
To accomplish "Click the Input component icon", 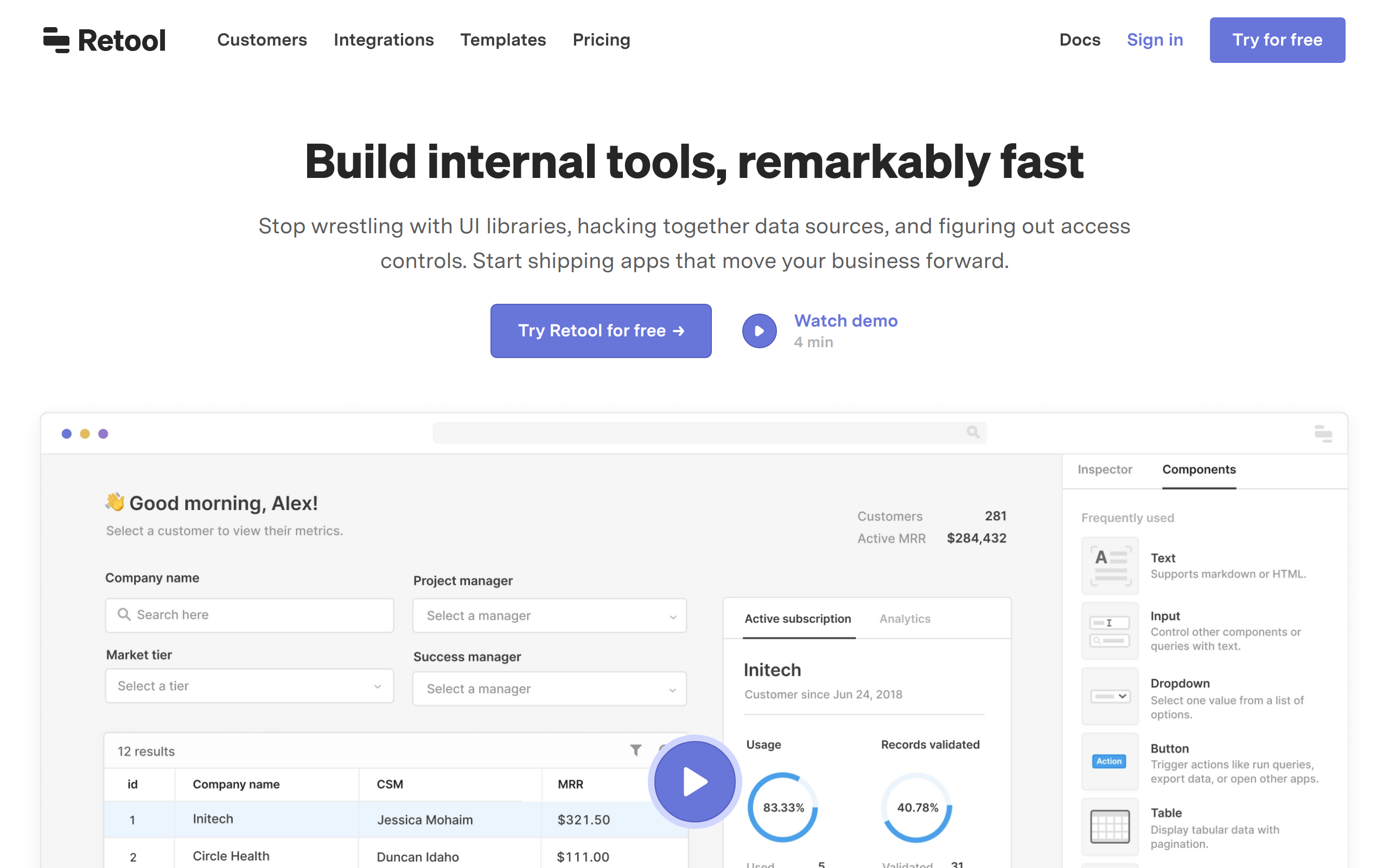I will [1110, 631].
